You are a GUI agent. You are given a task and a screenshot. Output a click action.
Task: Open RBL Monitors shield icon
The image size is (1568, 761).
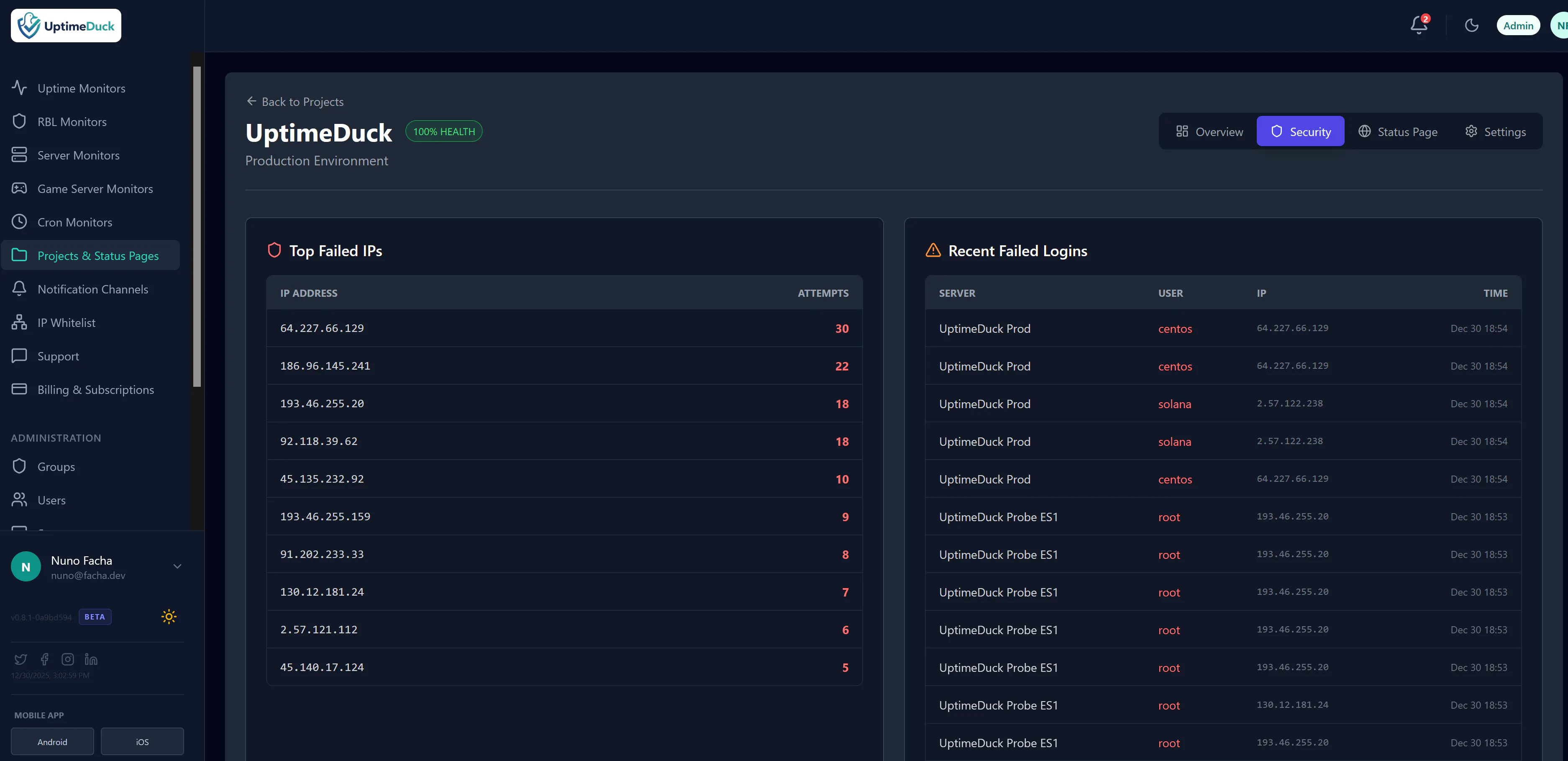coord(20,121)
